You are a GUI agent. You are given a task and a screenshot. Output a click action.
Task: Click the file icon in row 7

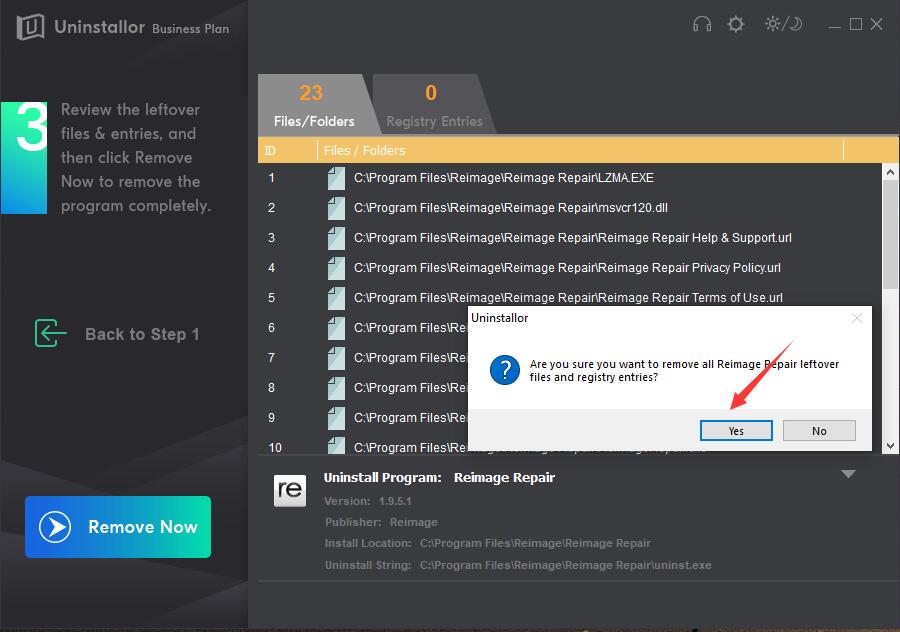[336, 358]
